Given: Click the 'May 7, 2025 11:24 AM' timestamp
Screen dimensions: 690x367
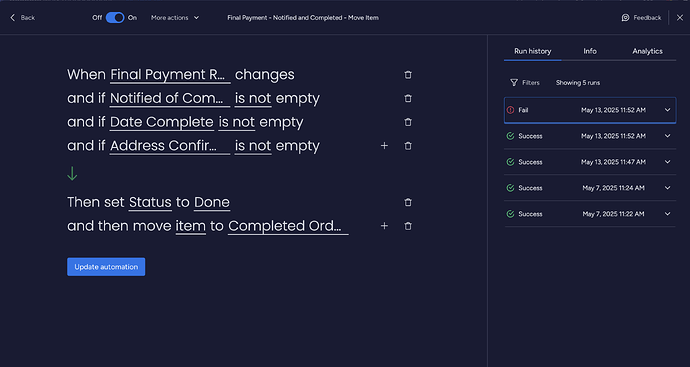Looking at the screenshot, I should coord(613,188).
